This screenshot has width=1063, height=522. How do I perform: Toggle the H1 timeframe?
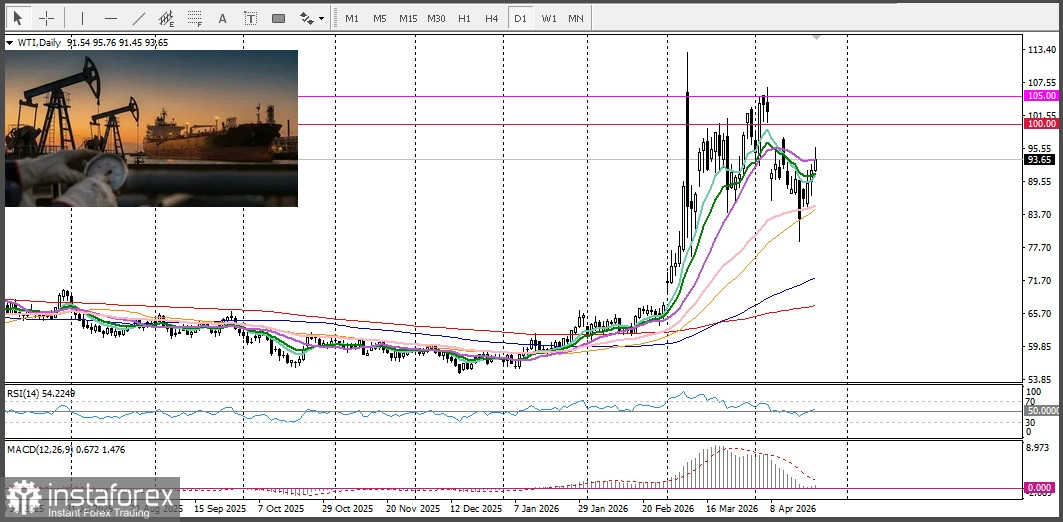[x=464, y=18]
